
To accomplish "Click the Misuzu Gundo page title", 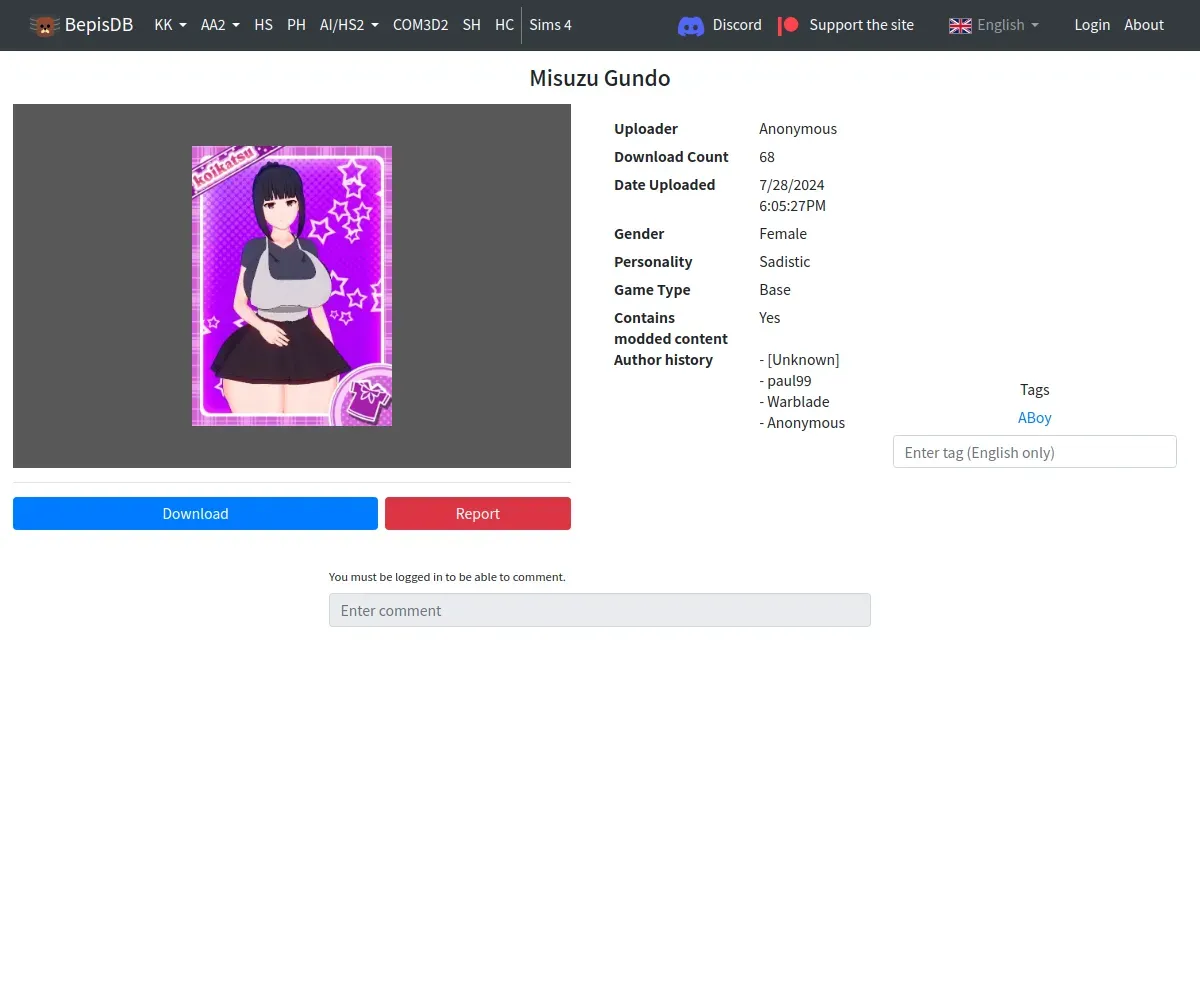I will pos(600,78).
